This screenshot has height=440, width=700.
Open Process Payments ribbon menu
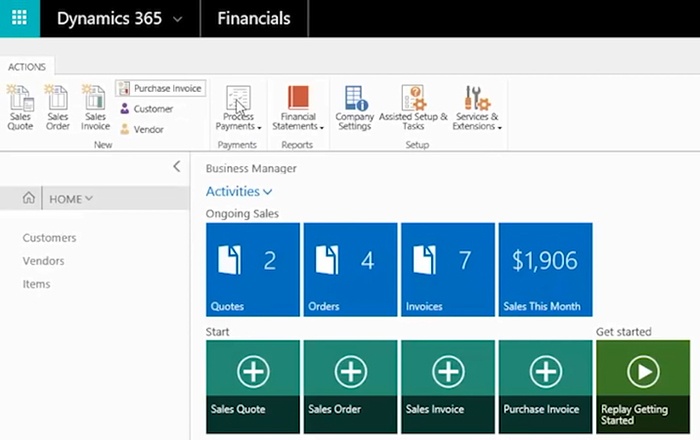click(x=238, y=108)
